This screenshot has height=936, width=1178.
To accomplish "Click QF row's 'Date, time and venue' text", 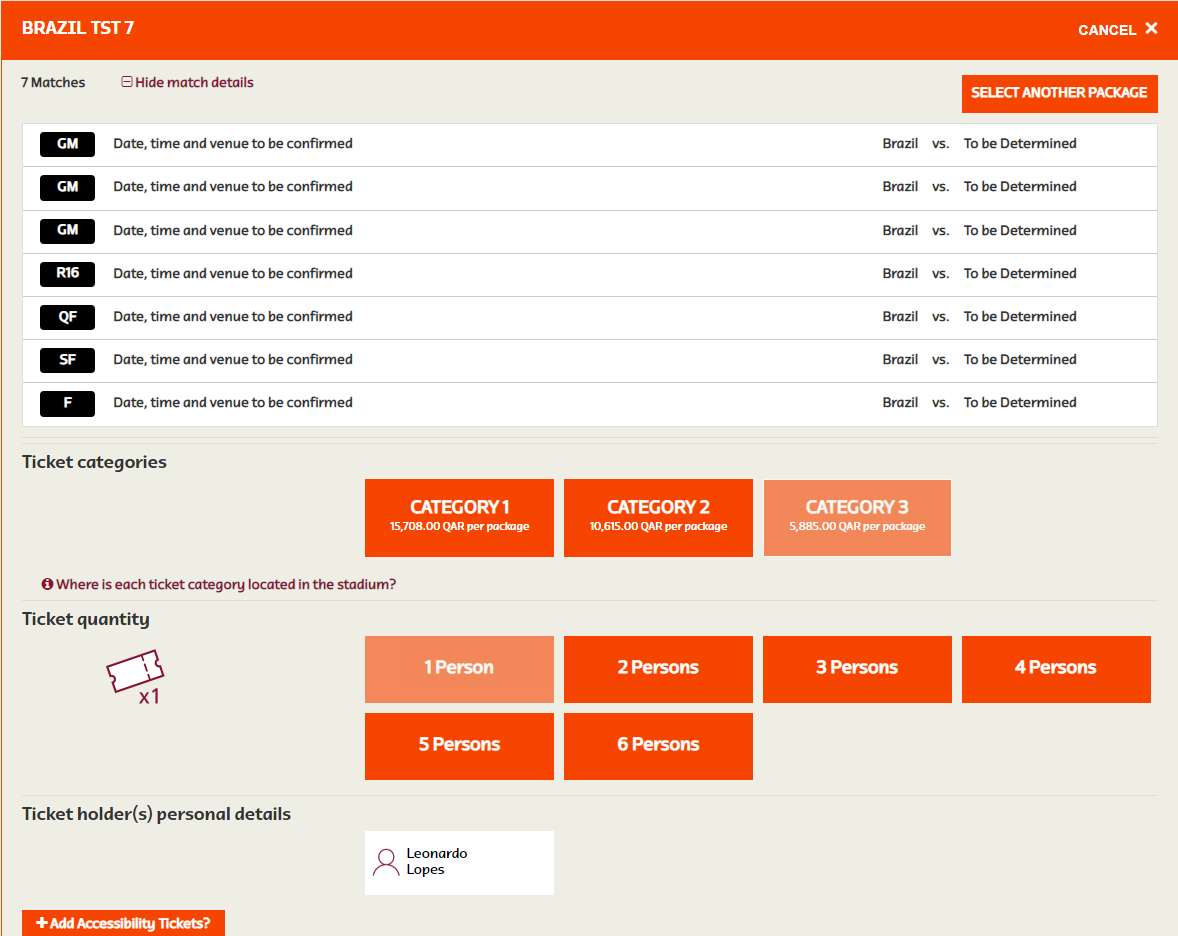I will tap(233, 317).
